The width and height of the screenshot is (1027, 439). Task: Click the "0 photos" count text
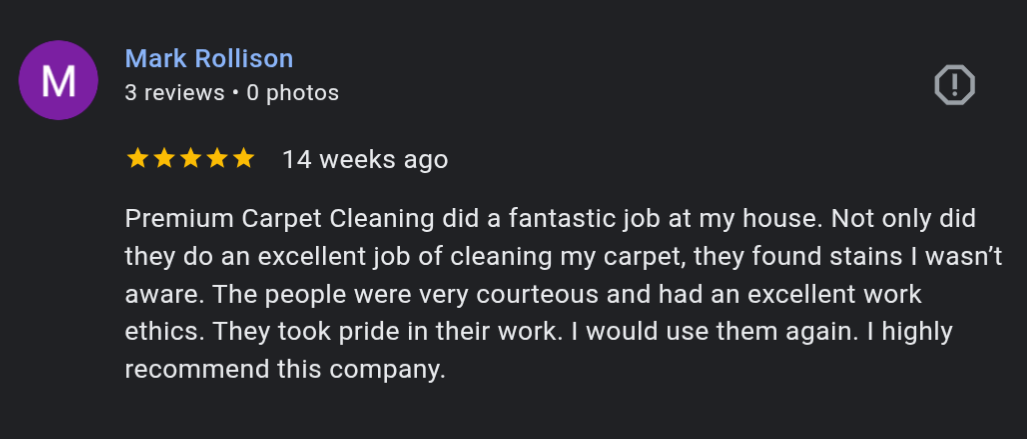pyautogui.click(x=292, y=93)
